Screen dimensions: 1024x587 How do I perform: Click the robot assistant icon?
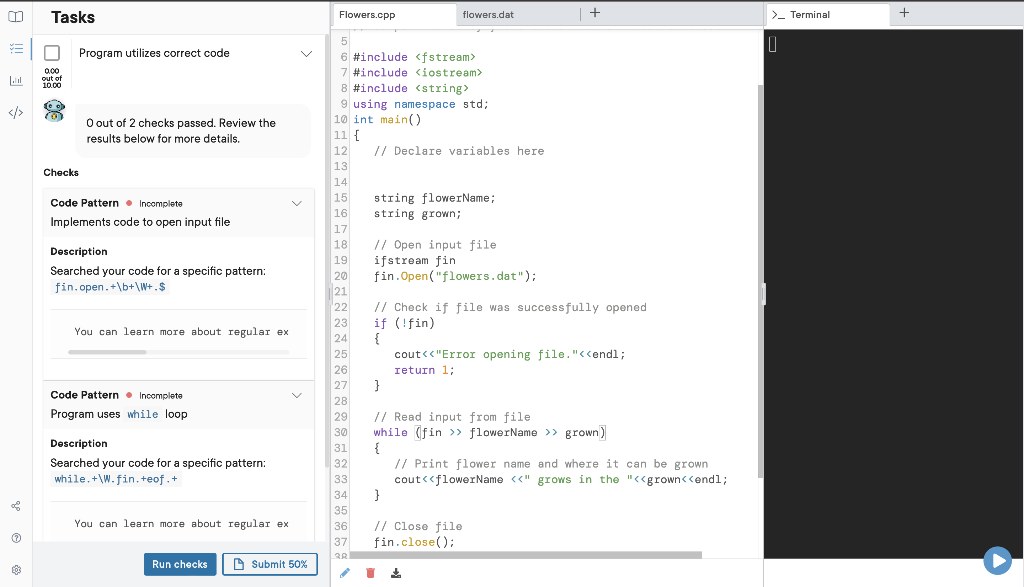(x=53, y=110)
